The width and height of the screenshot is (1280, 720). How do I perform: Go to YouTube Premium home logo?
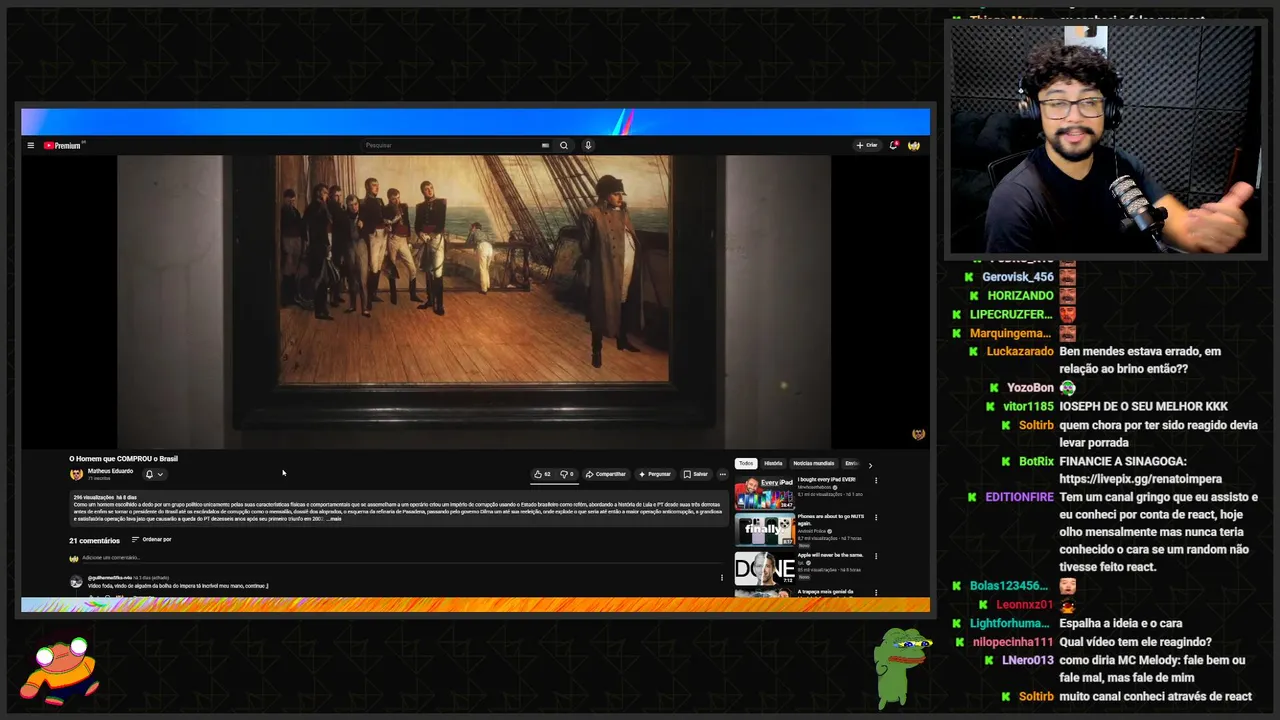62,146
